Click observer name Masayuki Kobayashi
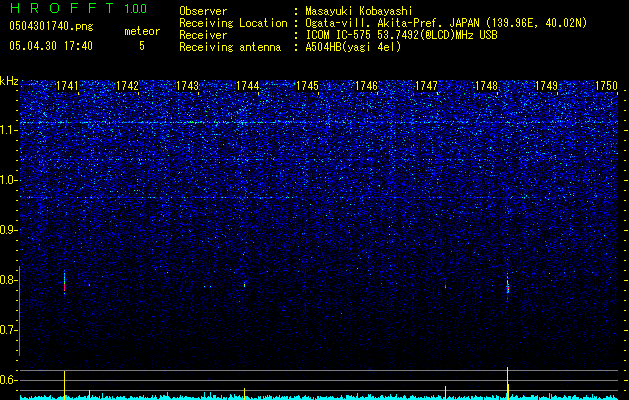The image size is (629, 400). coord(359,11)
